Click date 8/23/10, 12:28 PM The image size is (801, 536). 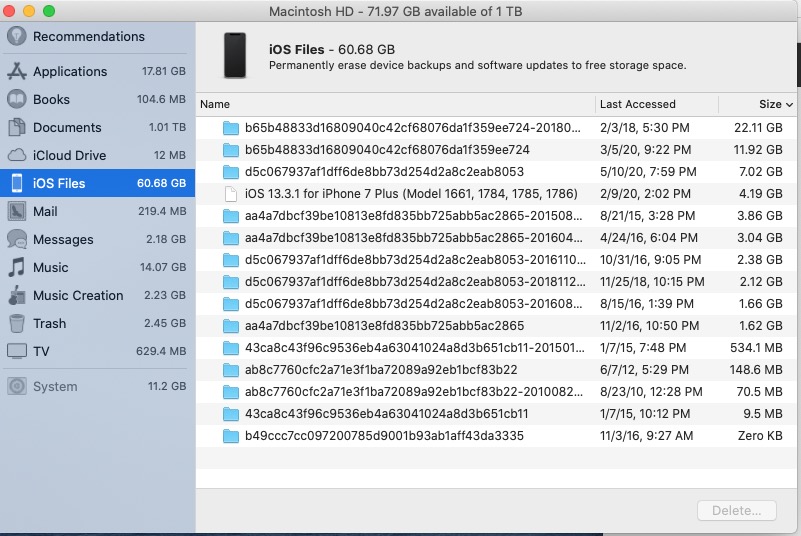(x=651, y=391)
